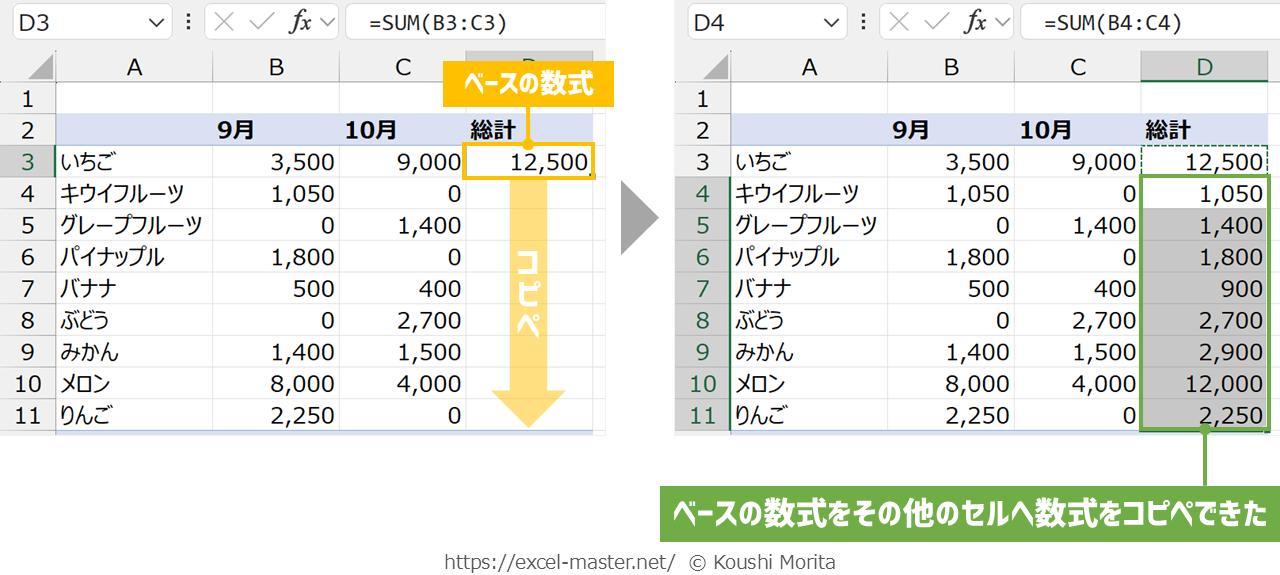The image size is (1280, 575).
Task: Expand the Name Box dropdown showing D4
Action: (x=832, y=23)
